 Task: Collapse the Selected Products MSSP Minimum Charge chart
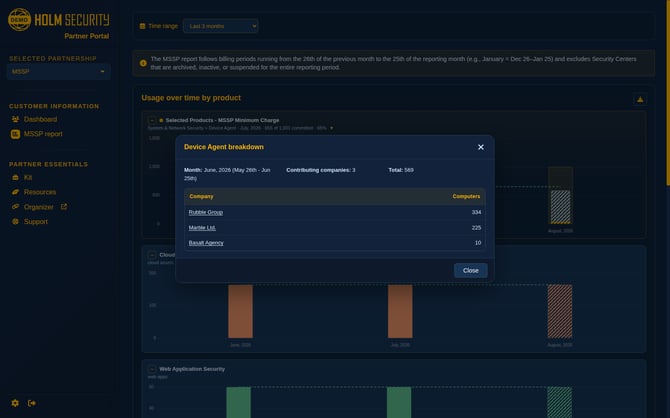click(x=152, y=121)
